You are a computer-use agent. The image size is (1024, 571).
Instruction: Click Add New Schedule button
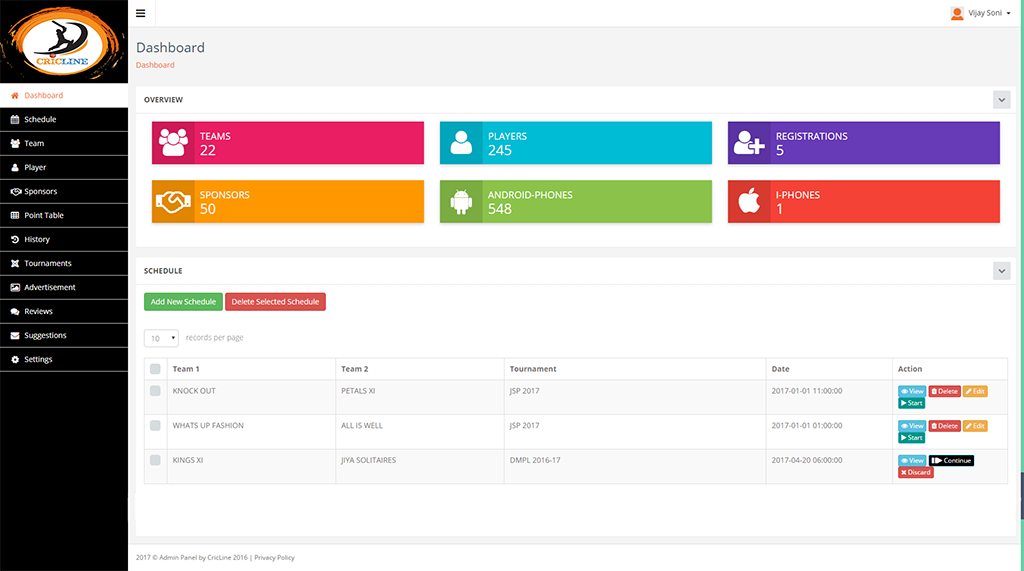183,302
